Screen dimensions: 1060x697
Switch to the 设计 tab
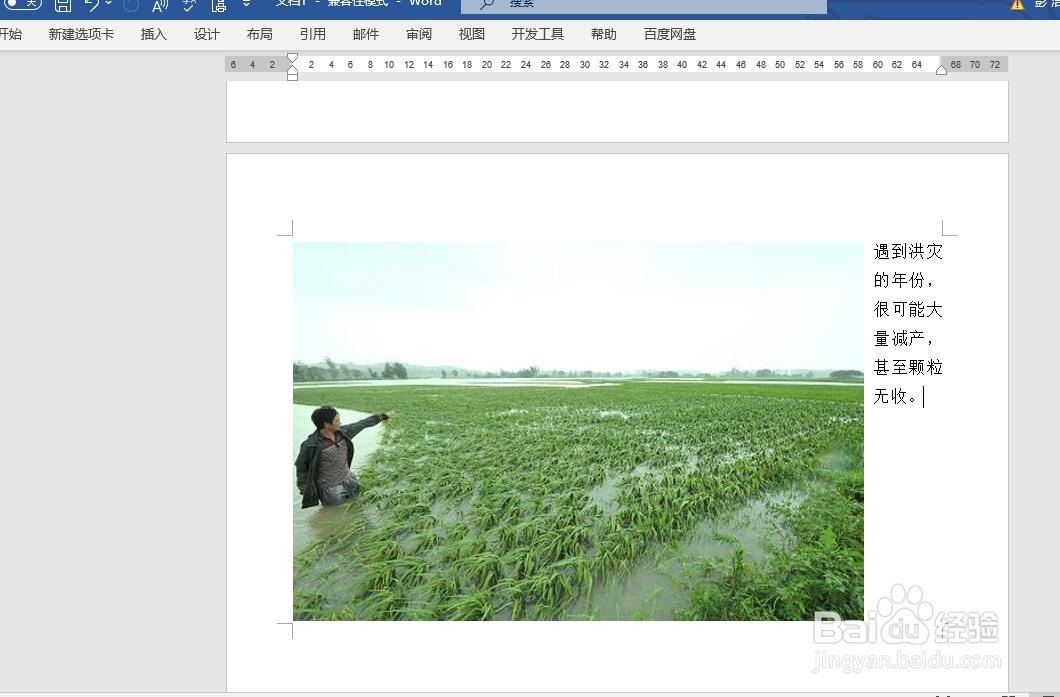tap(207, 34)
